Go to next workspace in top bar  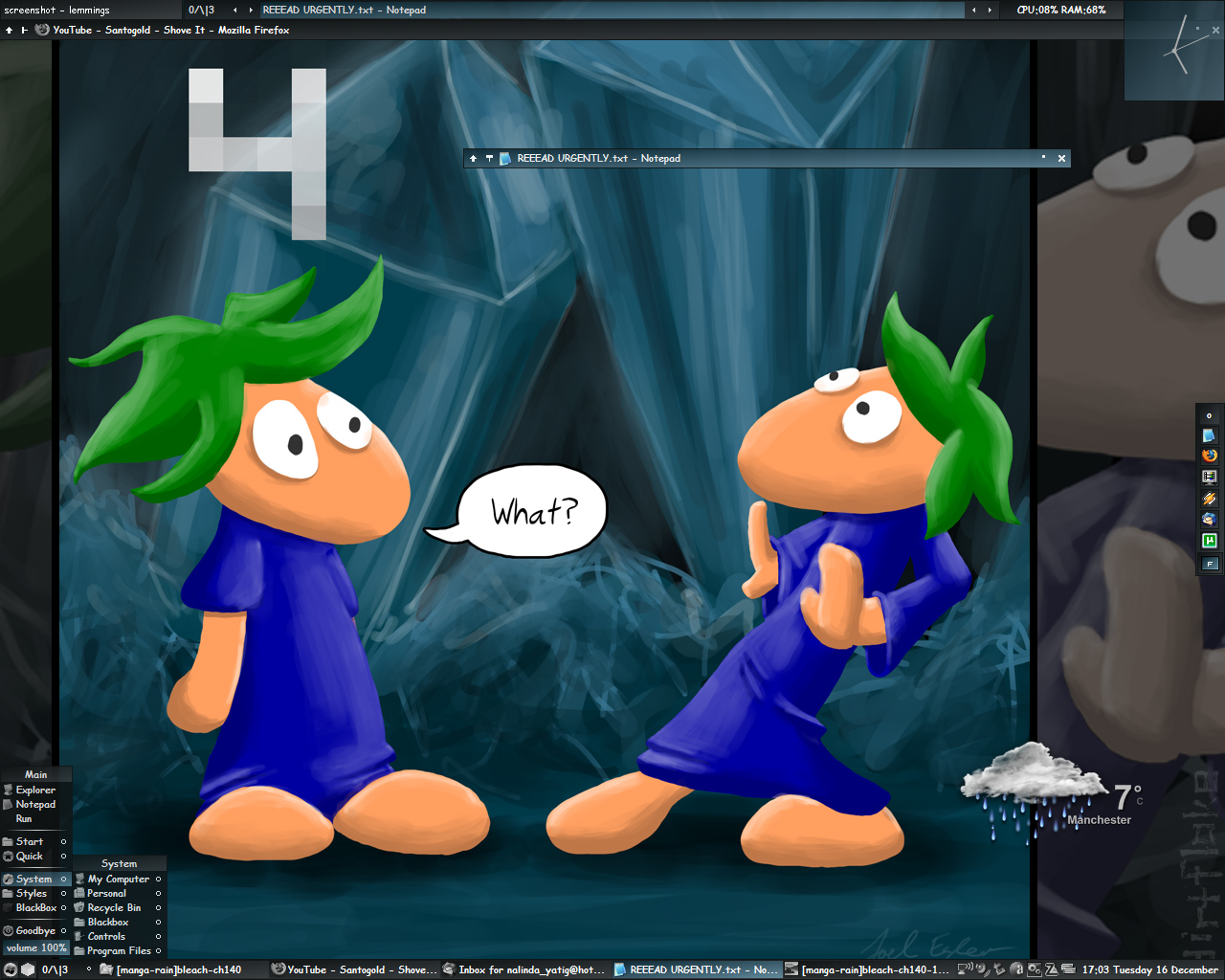pyautogui.click(x=251, y=11)
